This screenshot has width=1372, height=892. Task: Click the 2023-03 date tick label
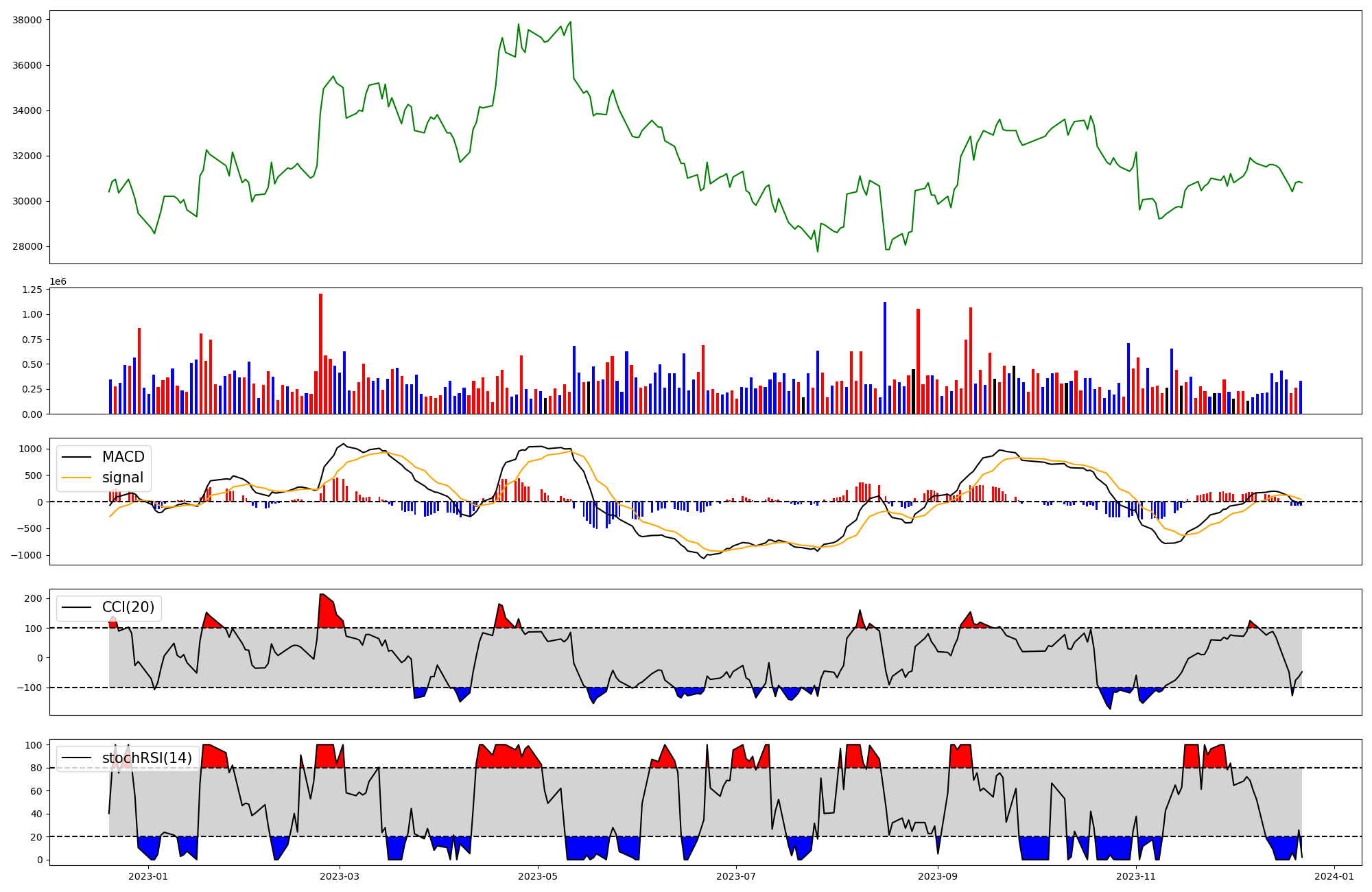pos(340,876)
